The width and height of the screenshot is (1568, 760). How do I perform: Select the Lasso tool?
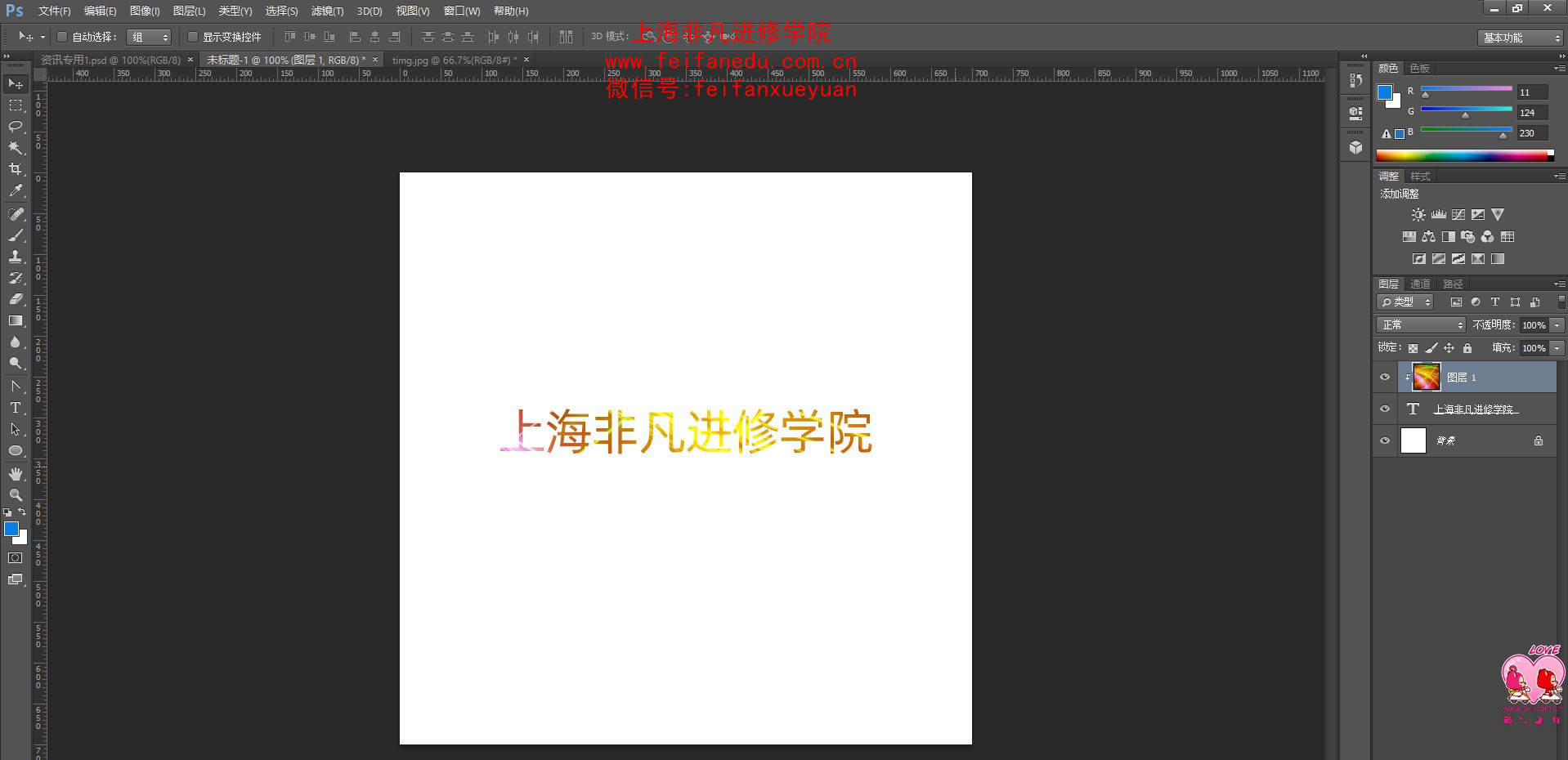tap(16, 127)
